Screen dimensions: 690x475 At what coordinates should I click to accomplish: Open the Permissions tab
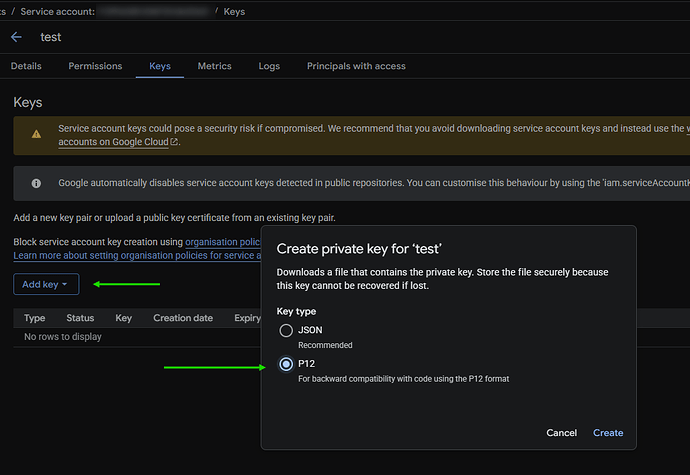coord(95,66)
